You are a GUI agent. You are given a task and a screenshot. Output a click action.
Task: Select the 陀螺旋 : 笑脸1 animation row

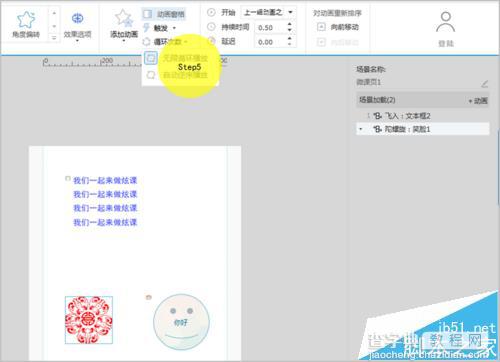pos(423,129)
